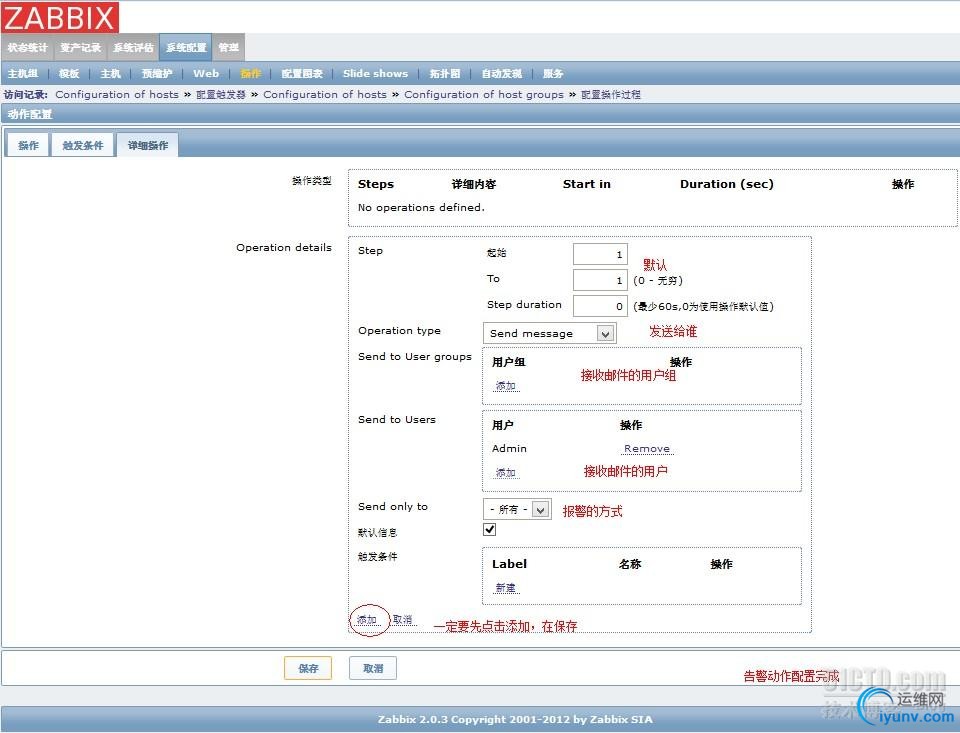Go to 自动发现 submenu
This screenshot has height=733, width=960.
click(501, 73)
